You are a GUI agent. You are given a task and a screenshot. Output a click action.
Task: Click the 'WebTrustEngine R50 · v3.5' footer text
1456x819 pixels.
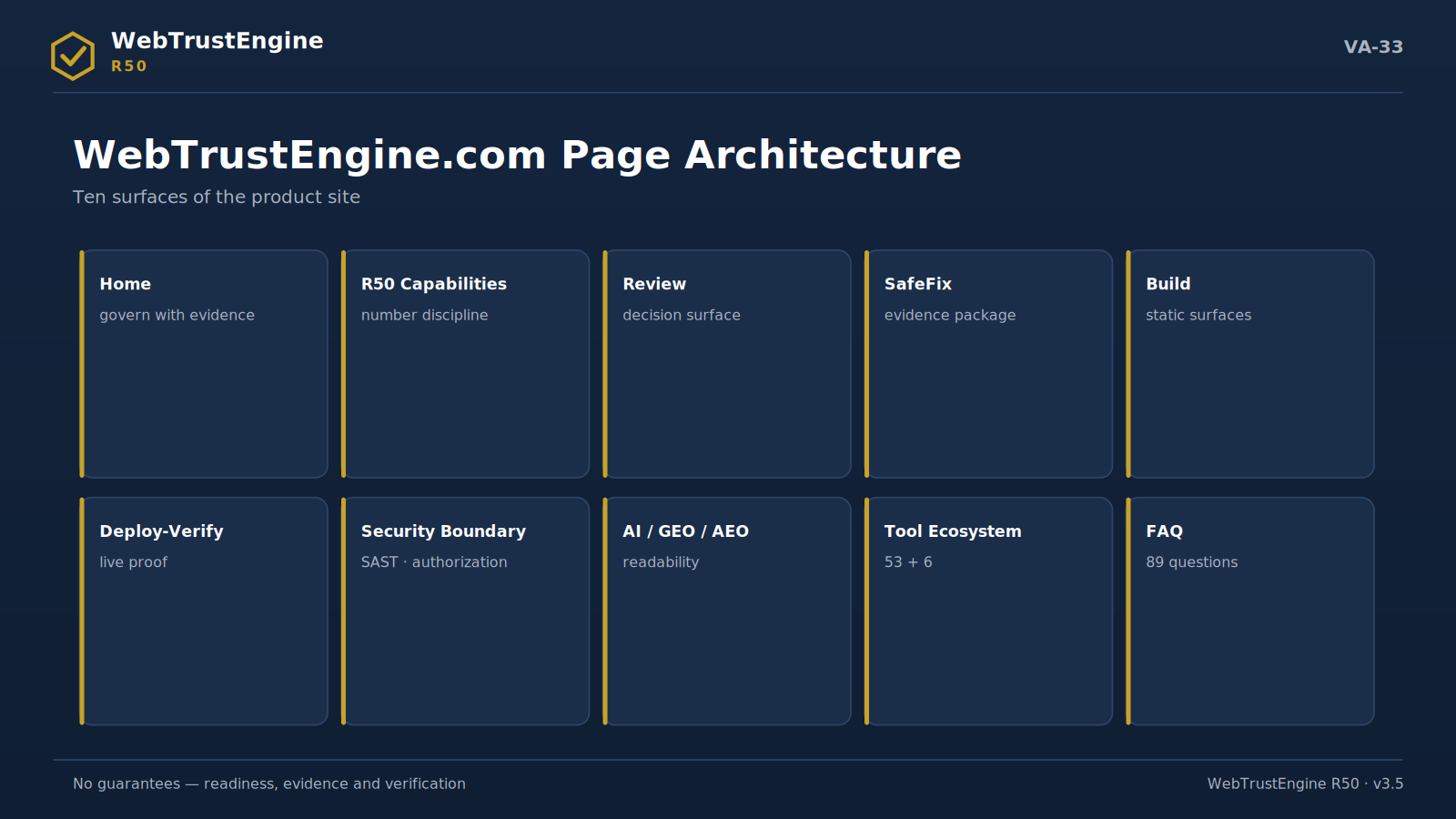pyautogui.click(x=1305, y=784)
